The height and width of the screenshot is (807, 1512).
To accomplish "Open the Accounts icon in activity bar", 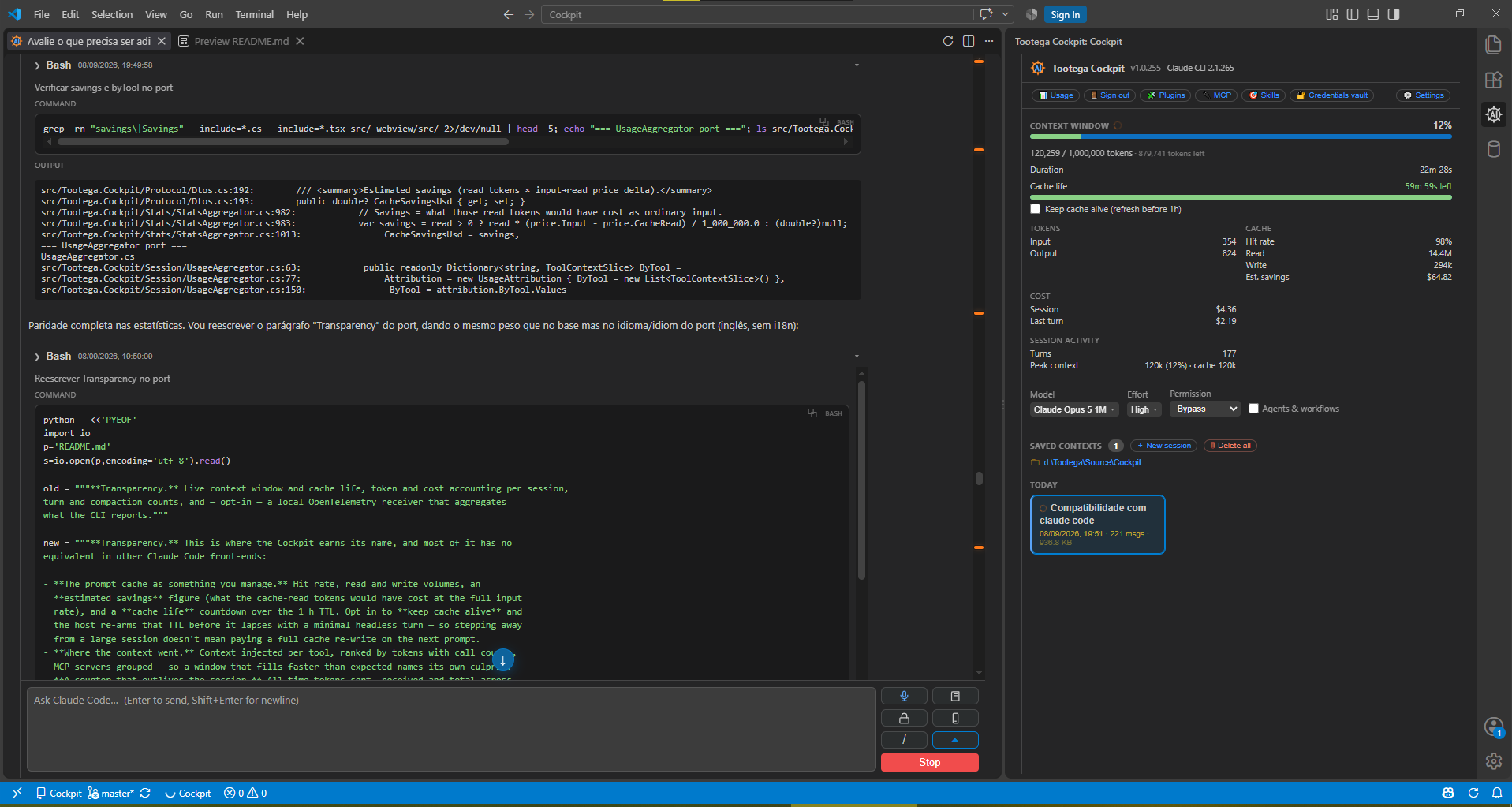I will [1494, 727].
